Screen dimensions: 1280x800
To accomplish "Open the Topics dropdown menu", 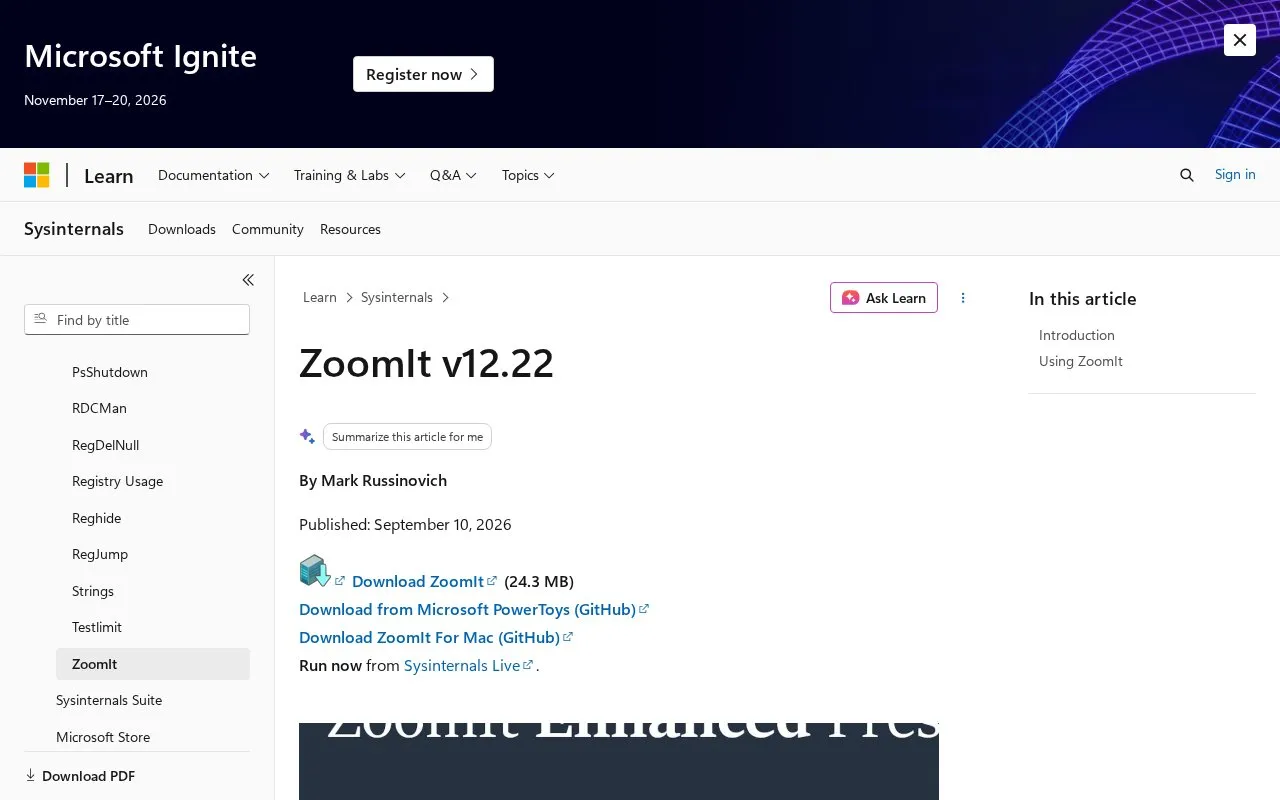I will click(528, 175).
